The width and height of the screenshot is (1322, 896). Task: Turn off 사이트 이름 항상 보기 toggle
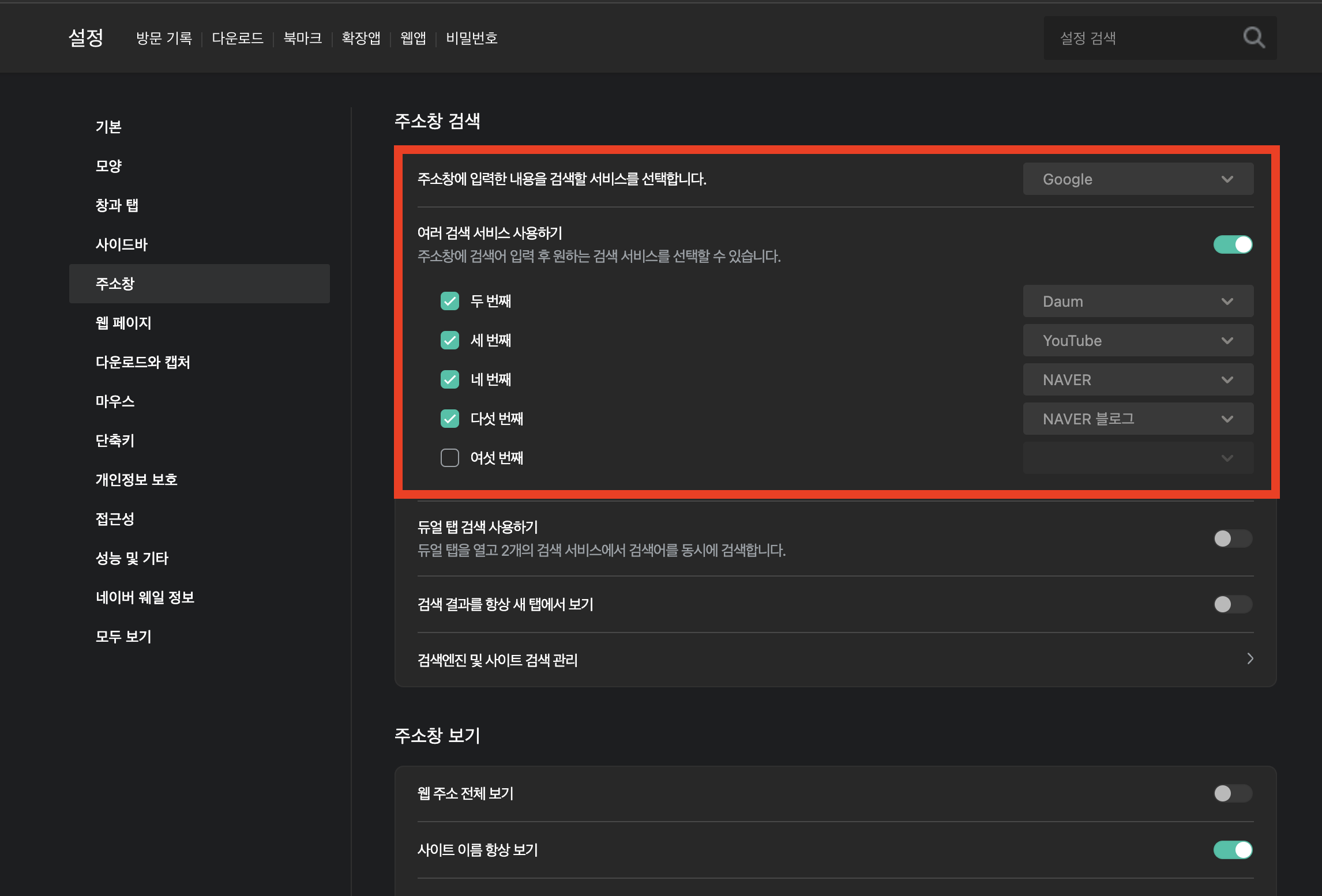[1233, 850]
